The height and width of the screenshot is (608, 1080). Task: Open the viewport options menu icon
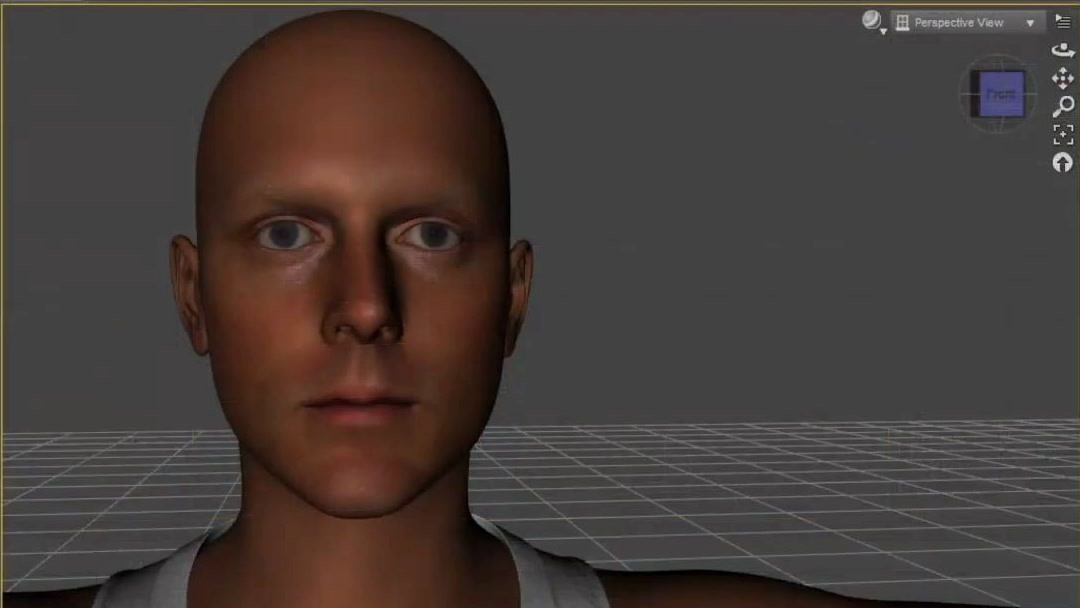1062,20
